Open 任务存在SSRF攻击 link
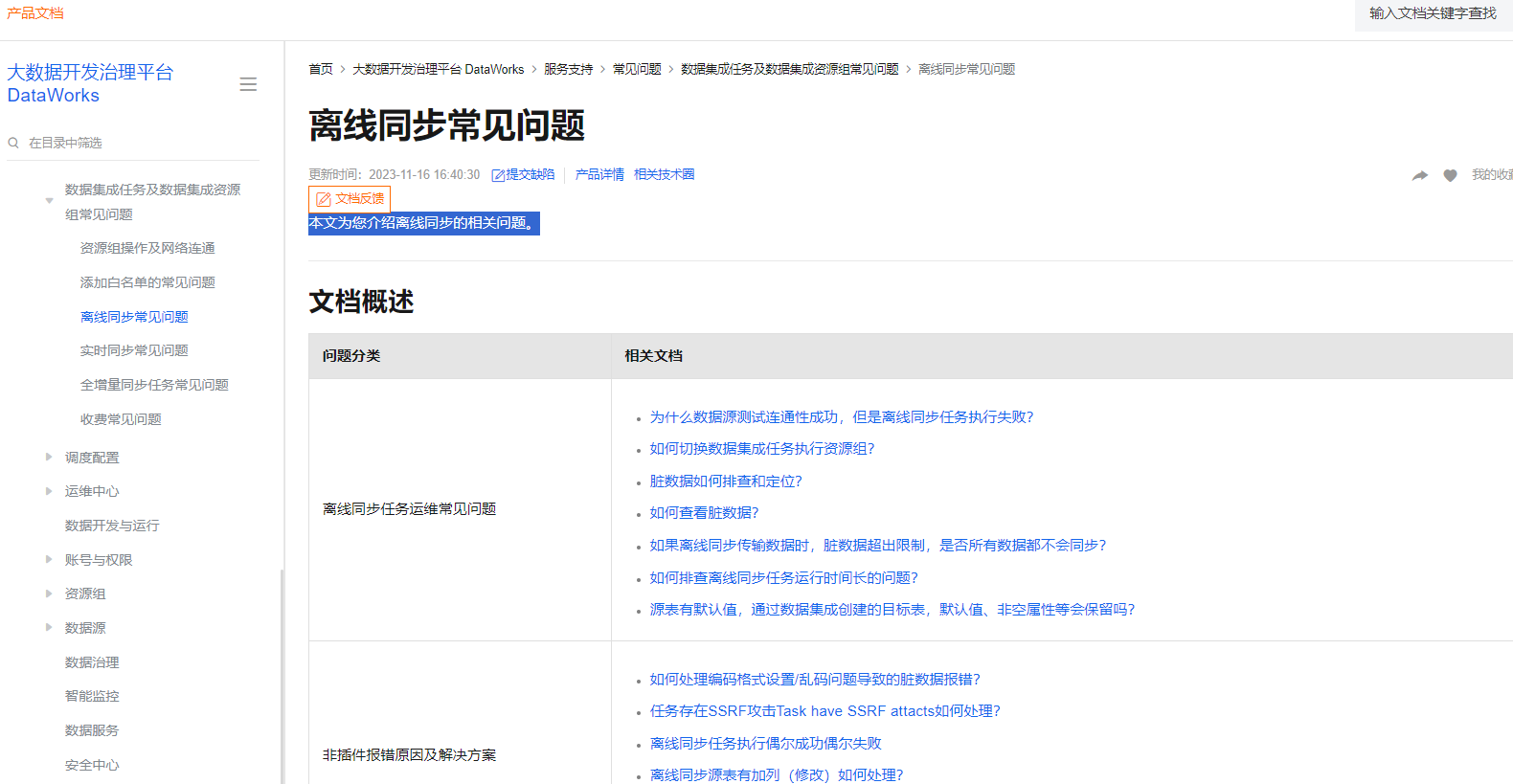Viewport: 1513px width, 784px height. (x=825, y=710)
